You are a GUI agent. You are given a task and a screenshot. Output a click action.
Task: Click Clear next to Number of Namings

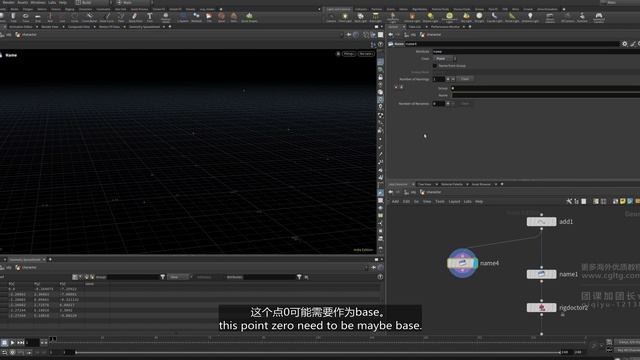click(465, 79)
